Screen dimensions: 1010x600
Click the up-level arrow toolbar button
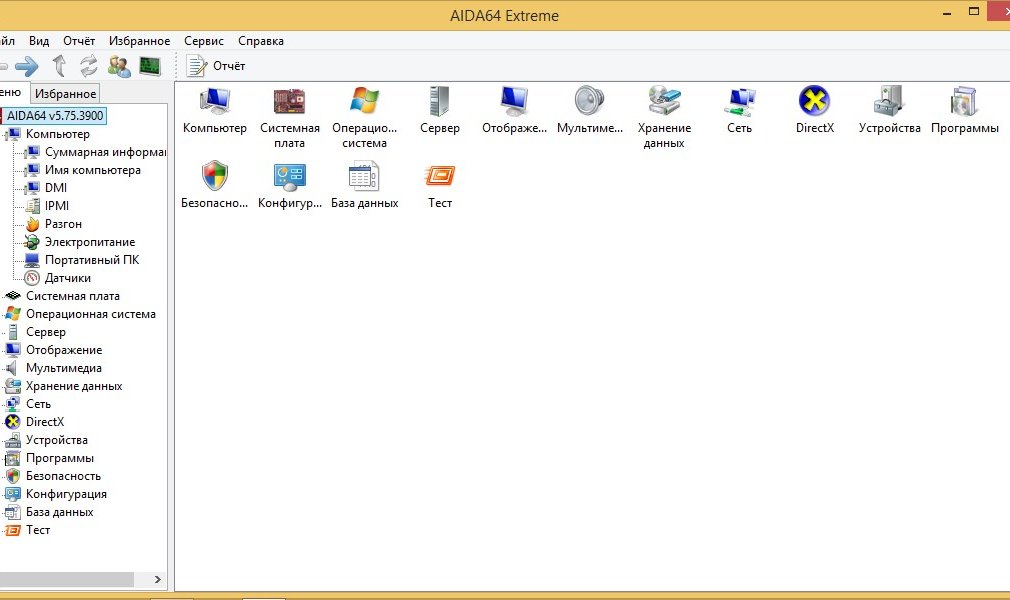tap(59, 66)
